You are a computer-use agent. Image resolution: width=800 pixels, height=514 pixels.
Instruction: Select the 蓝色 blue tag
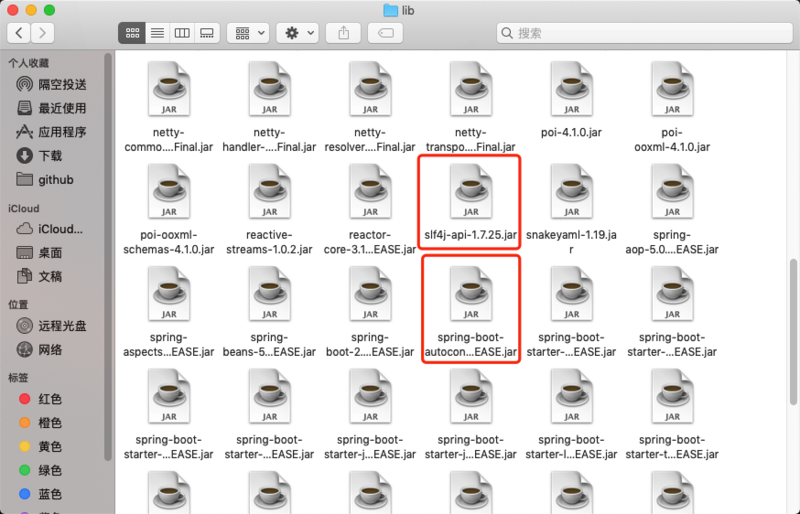coord(40,494)
